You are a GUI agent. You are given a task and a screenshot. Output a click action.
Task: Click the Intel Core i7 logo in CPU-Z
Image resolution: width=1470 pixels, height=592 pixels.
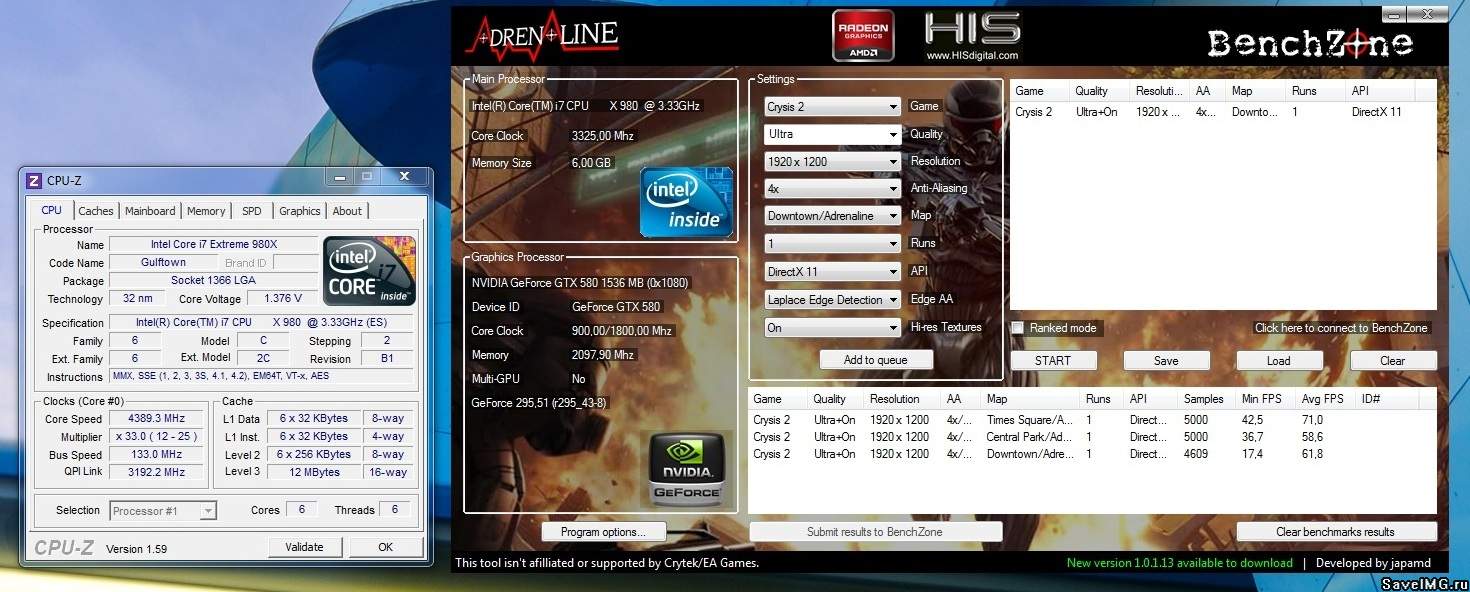[369, 271]
